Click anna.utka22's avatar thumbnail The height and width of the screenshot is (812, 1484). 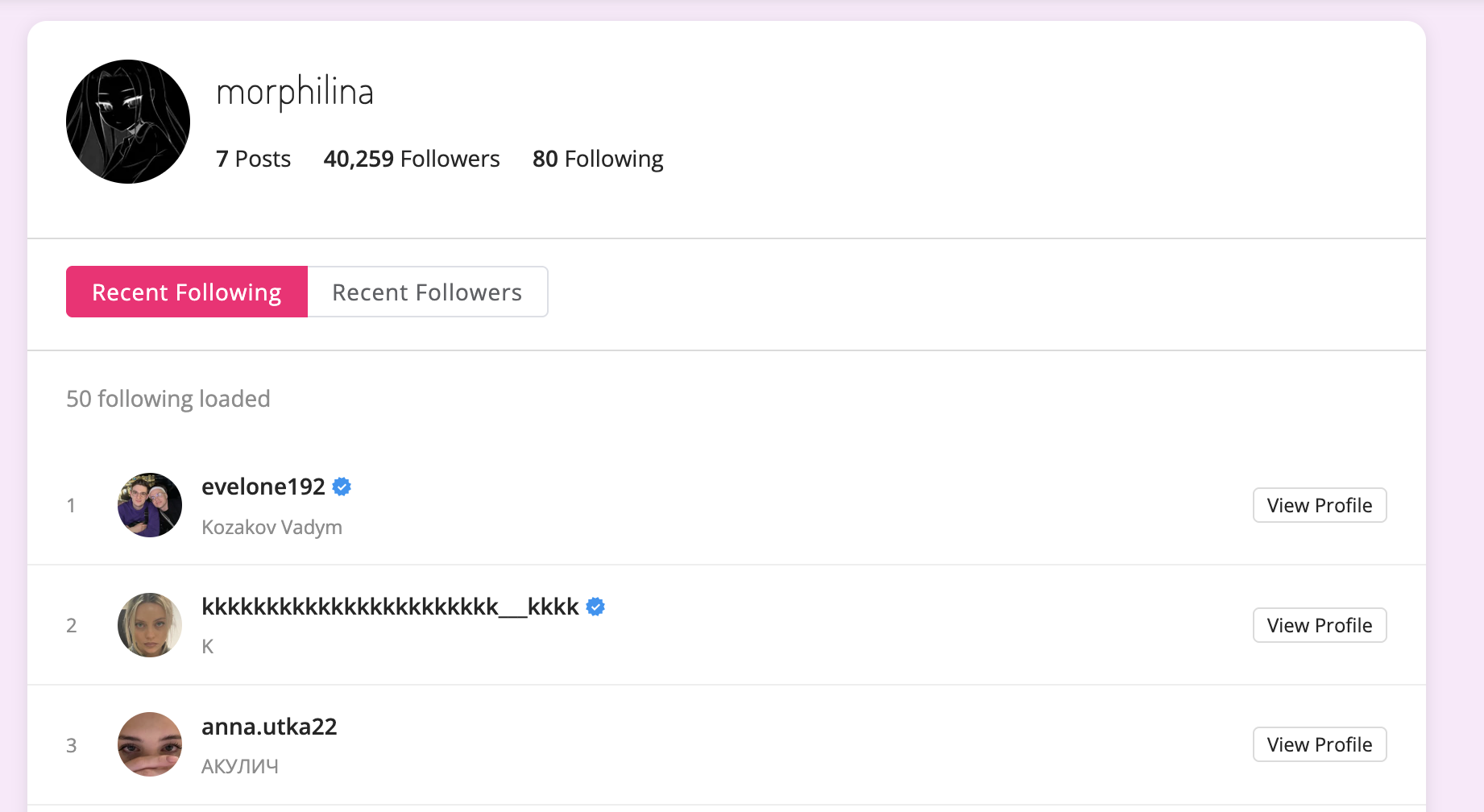click(150, 744)
